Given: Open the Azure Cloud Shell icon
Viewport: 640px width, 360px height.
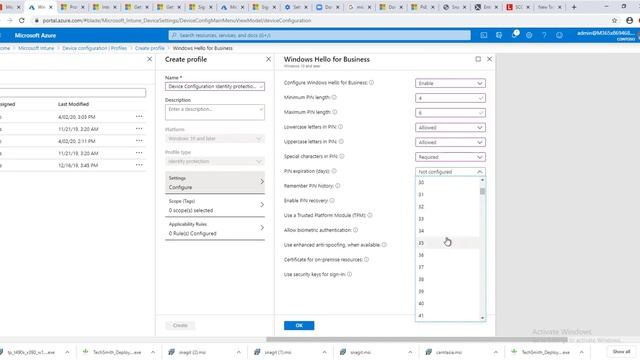Looking at the screenshot, I should pos(484,36).
